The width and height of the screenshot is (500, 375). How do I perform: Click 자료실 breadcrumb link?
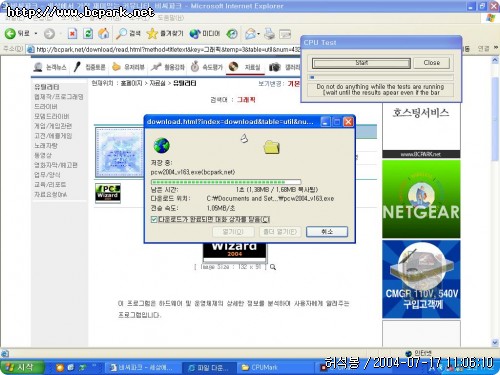coord(157,83)
